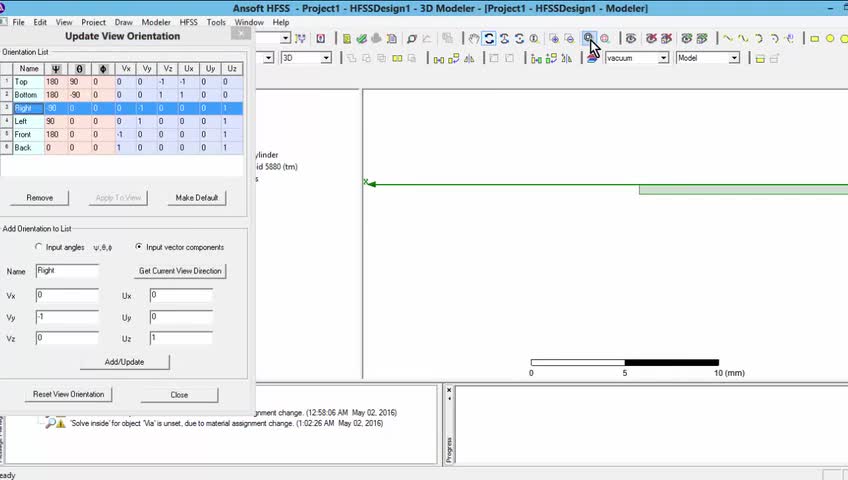Click the Move objects icon
This screenshot has width=848, height=480.
point(439,58)
